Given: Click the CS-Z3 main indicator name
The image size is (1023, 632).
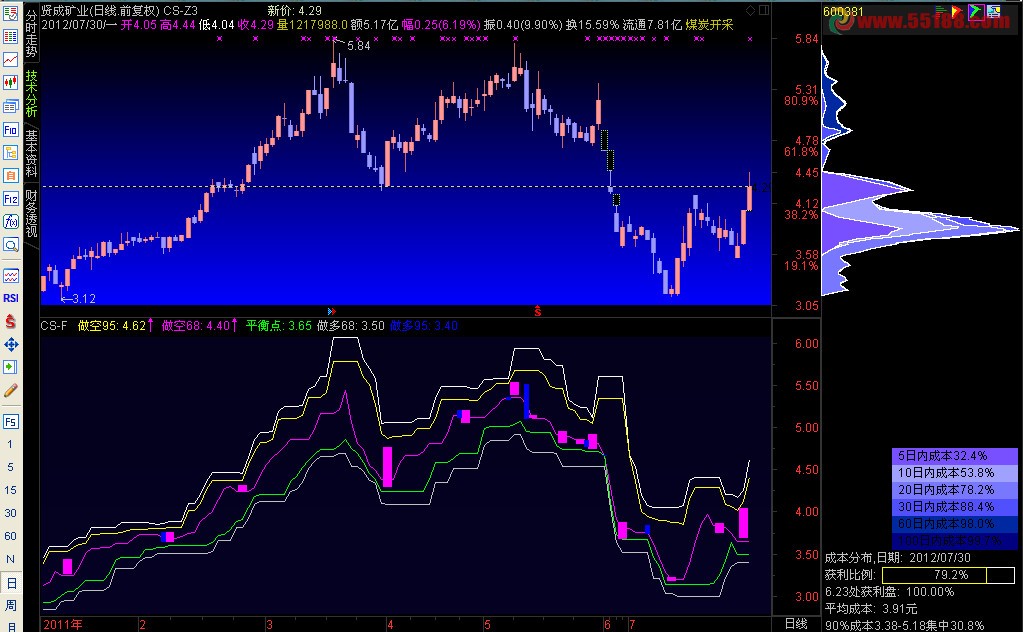Looking at the screenshot, I should pyautogui.click(x=180, y=10).
